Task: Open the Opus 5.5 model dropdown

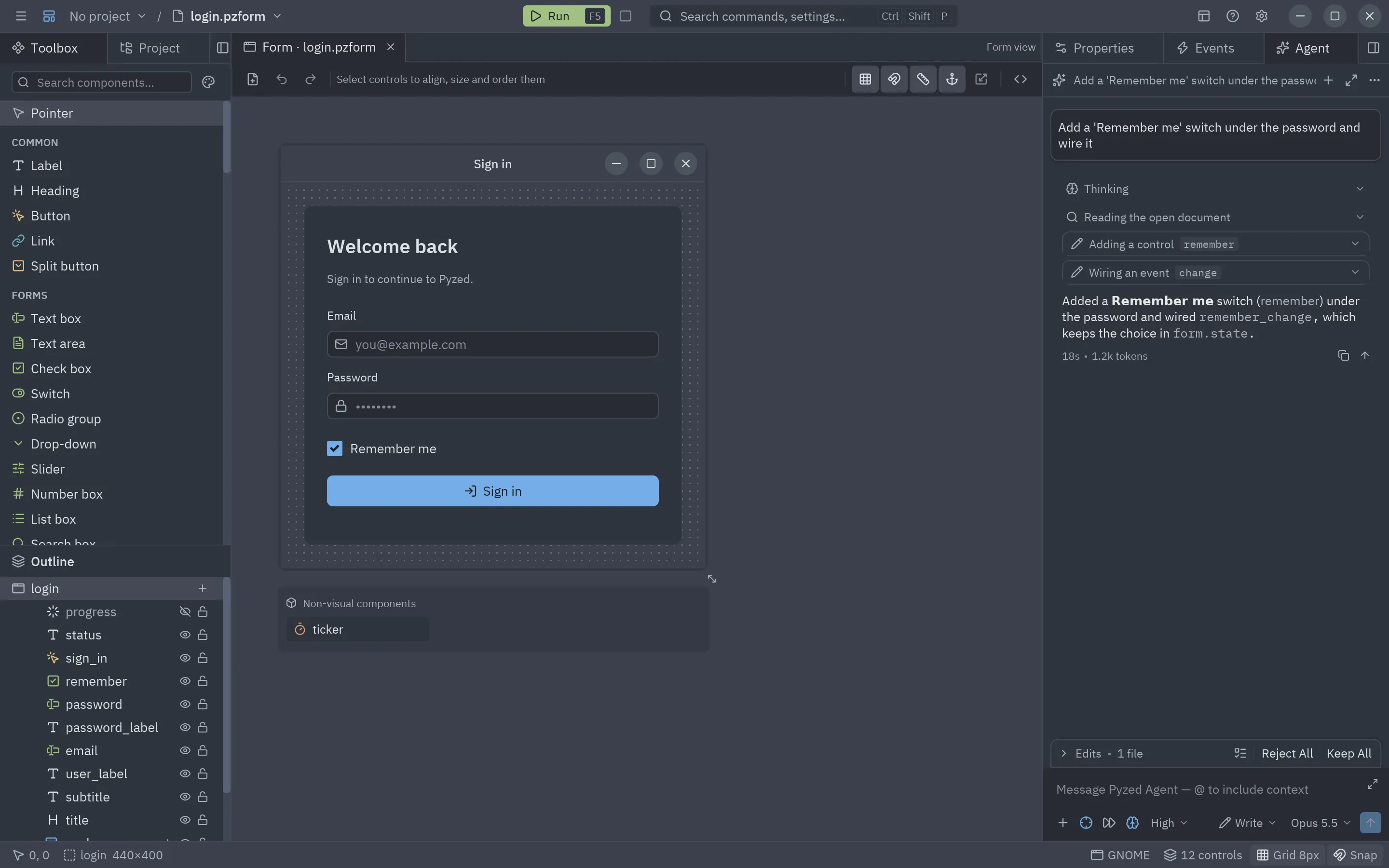Action: (1320, 823)
